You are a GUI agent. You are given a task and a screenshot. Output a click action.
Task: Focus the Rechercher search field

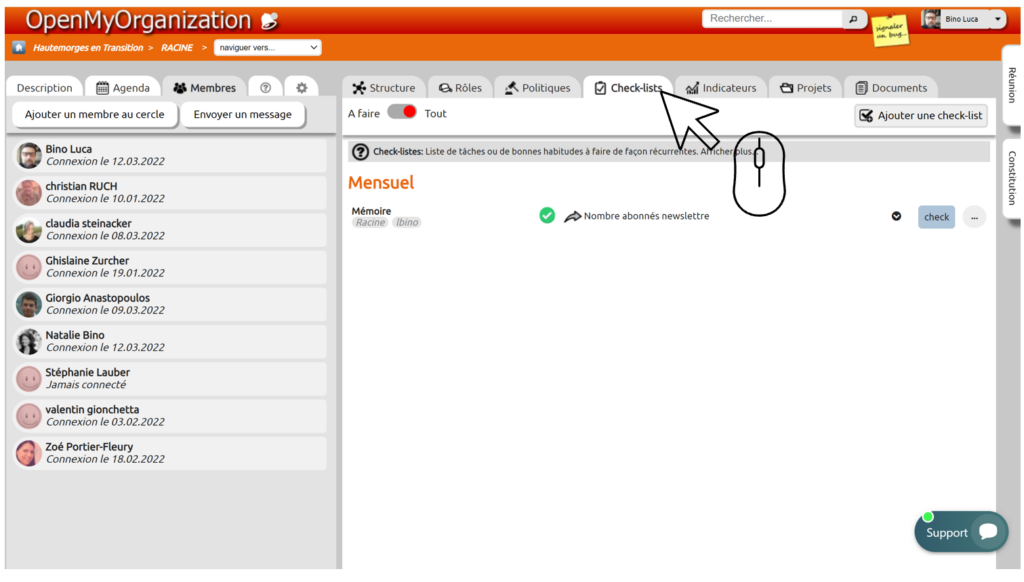772,19
